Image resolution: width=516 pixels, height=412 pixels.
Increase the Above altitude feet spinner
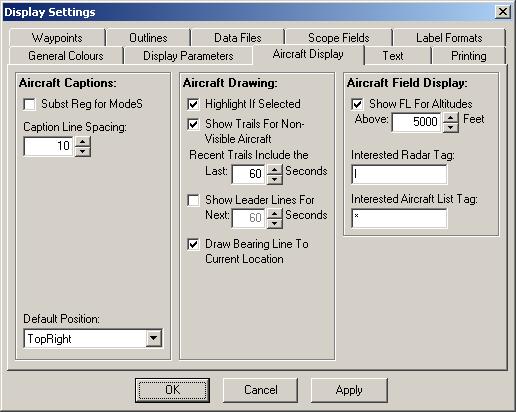tap(451, 118)
